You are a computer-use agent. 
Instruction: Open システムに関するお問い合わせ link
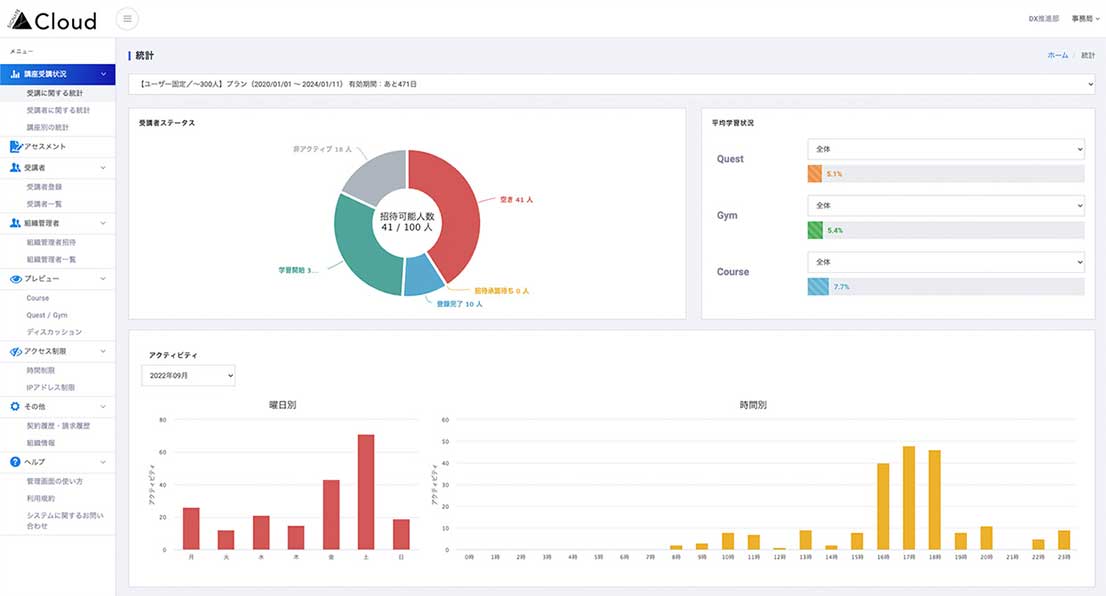[x=65, y=521]
